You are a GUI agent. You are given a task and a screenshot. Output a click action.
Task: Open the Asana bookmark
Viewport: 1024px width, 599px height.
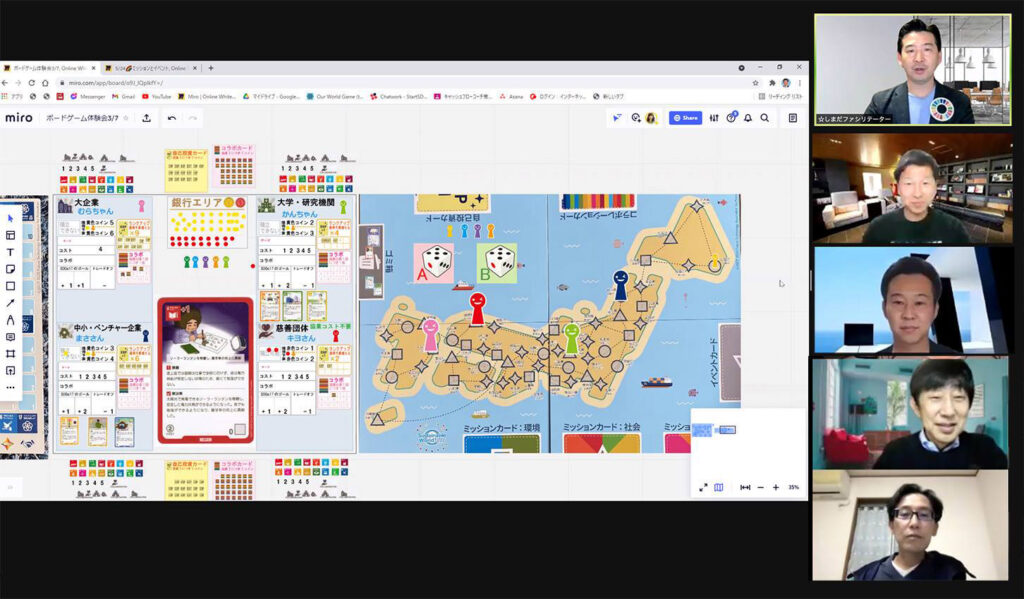pyautogui.click(x=511, y=96)
